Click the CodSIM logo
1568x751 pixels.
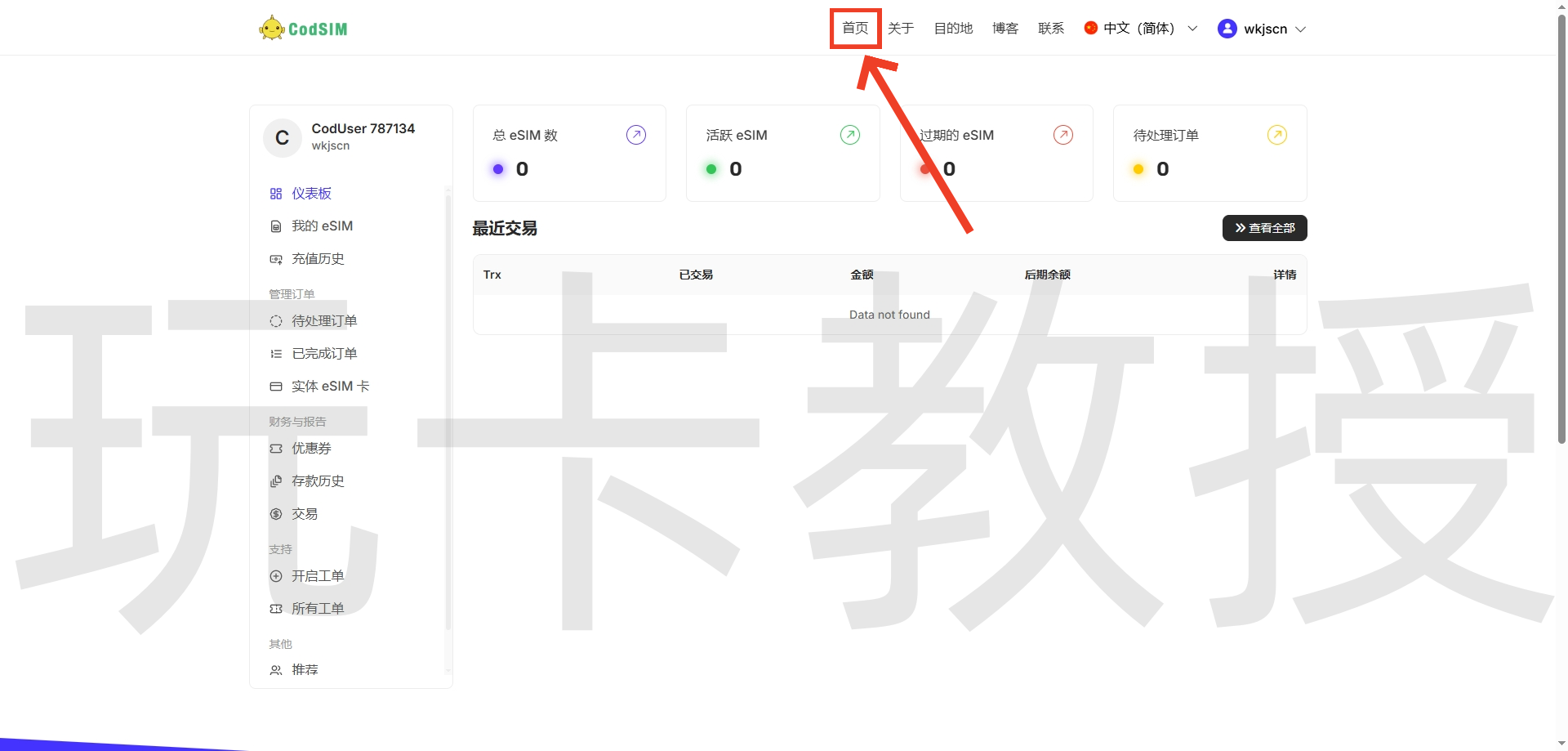302,27
